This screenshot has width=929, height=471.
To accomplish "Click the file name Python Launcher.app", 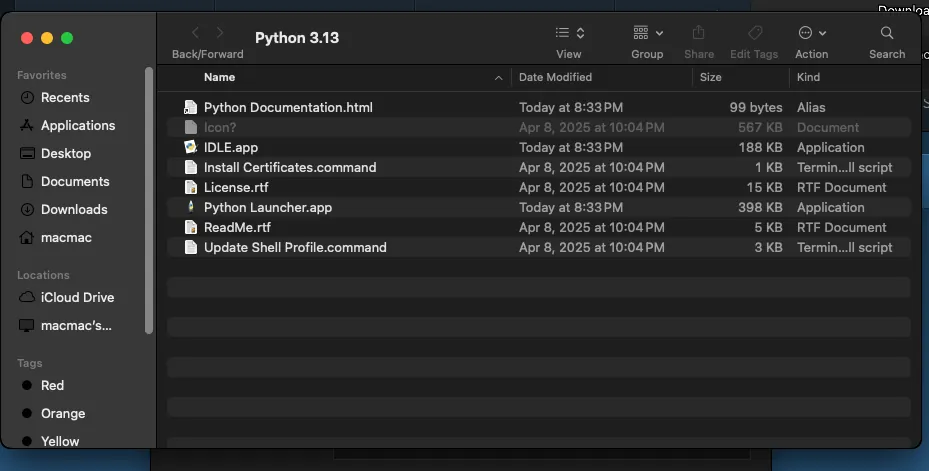I will pos(268,207).
